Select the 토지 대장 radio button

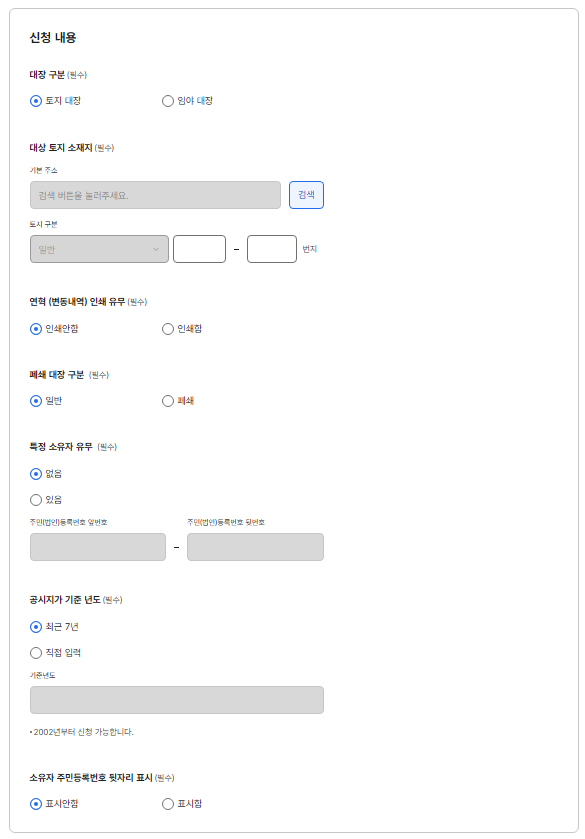(34, 100)
